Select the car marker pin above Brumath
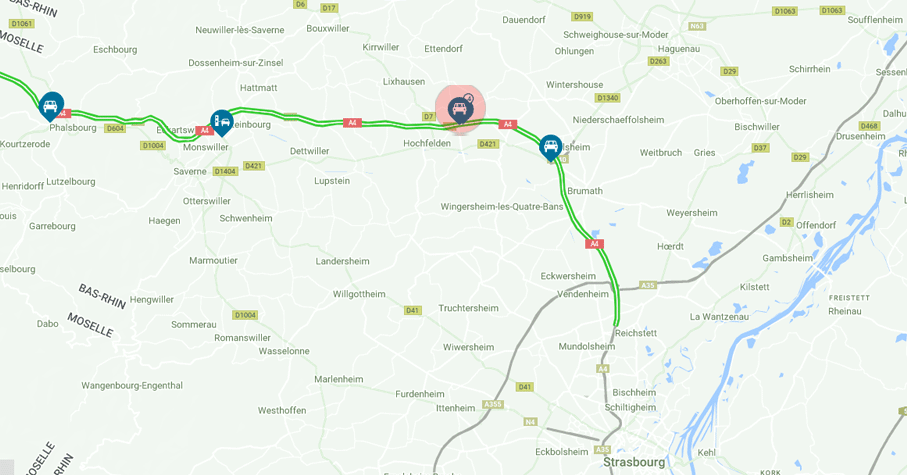Image resolution: width=913 pixels, height=475 pixels. click(550, 148)
